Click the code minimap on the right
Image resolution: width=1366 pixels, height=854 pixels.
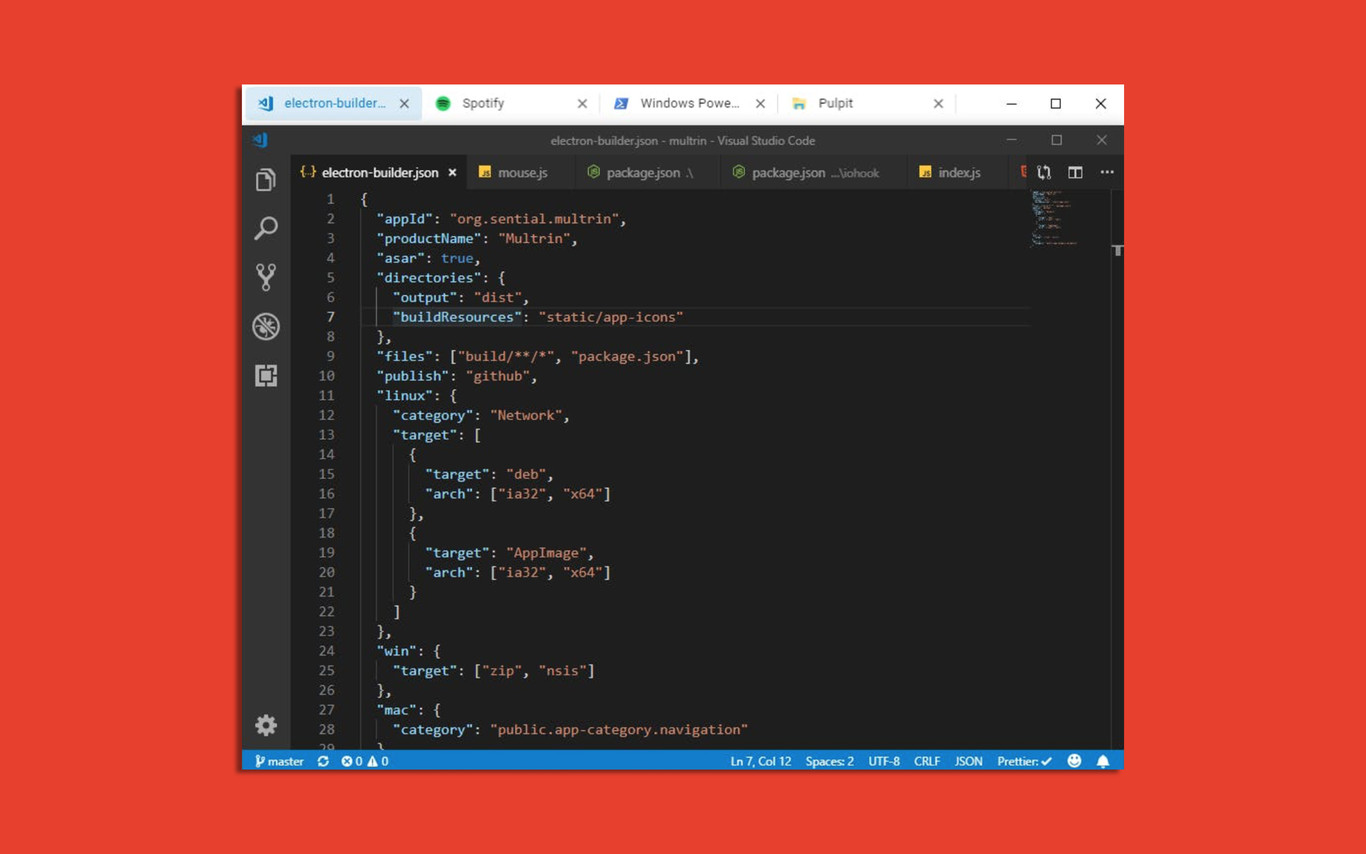[1055, 220]
